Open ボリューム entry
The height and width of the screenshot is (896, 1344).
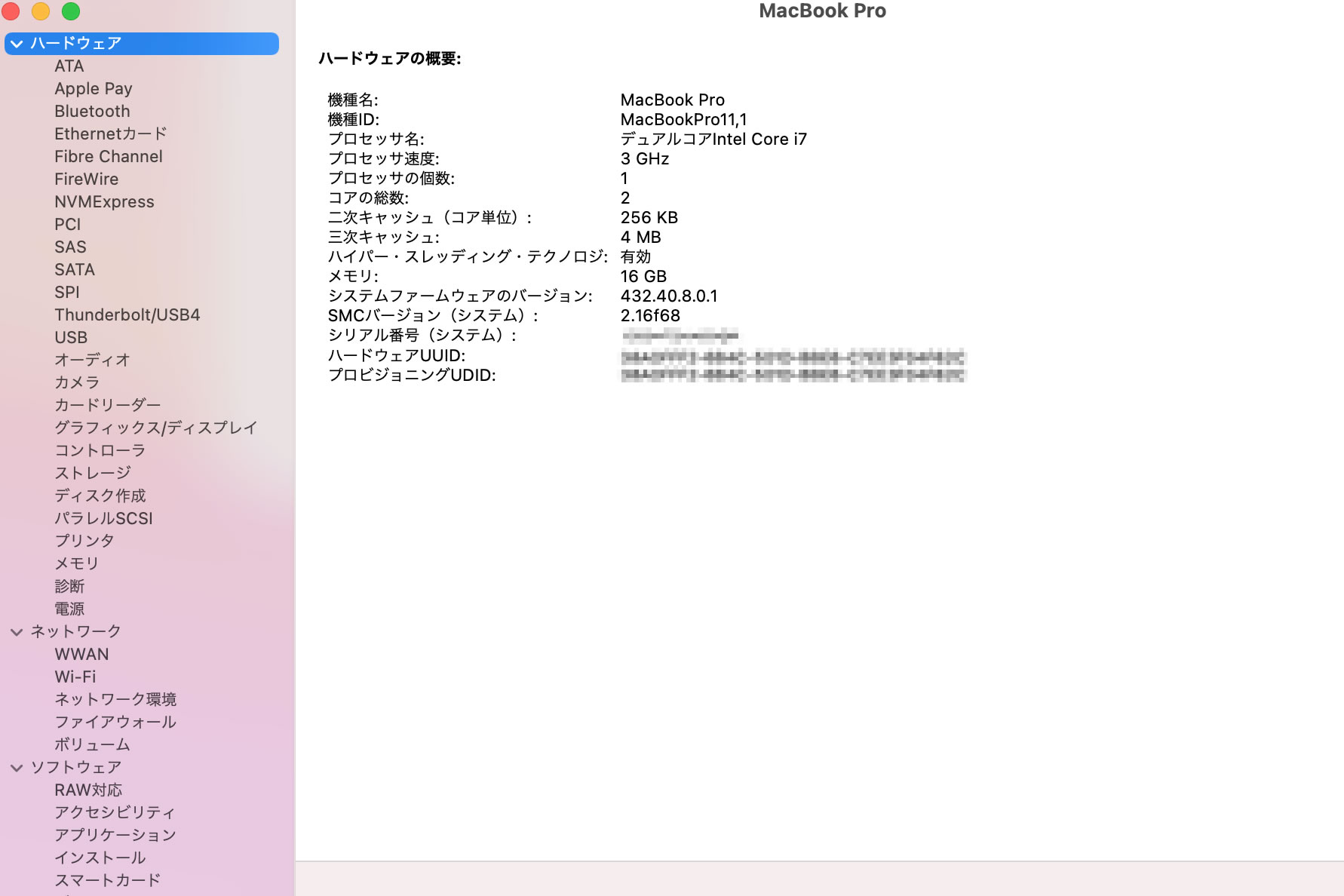[x=93, y=745]
